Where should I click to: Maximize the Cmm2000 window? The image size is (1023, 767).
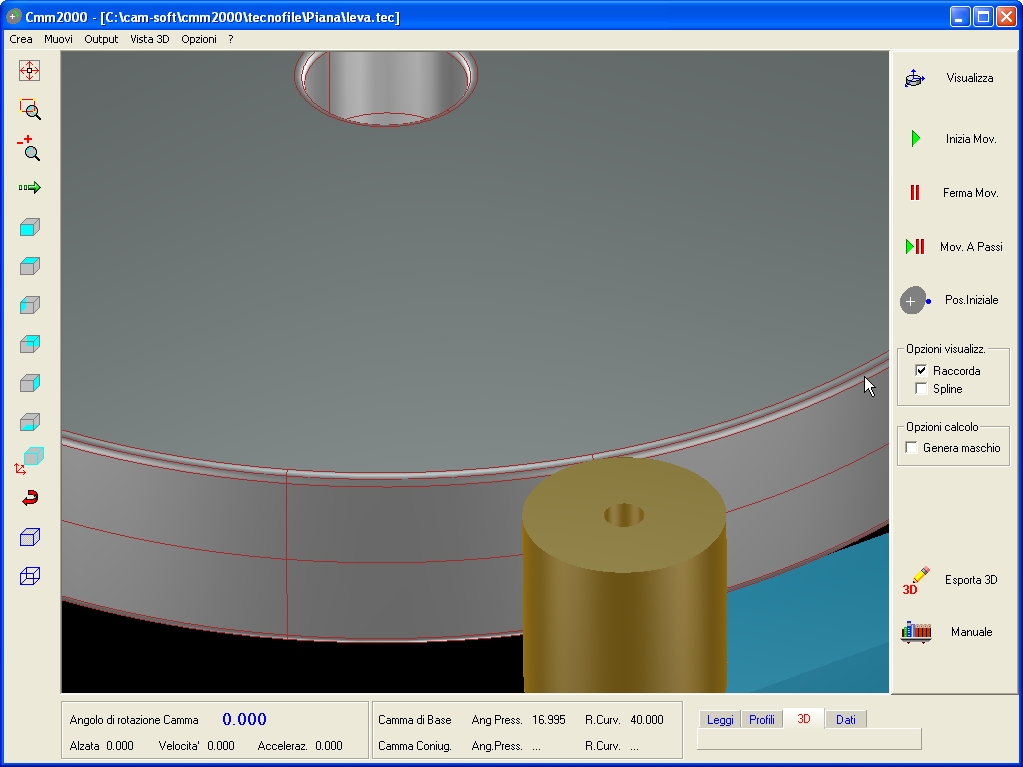pyautogui.click(x=983, y=16)
